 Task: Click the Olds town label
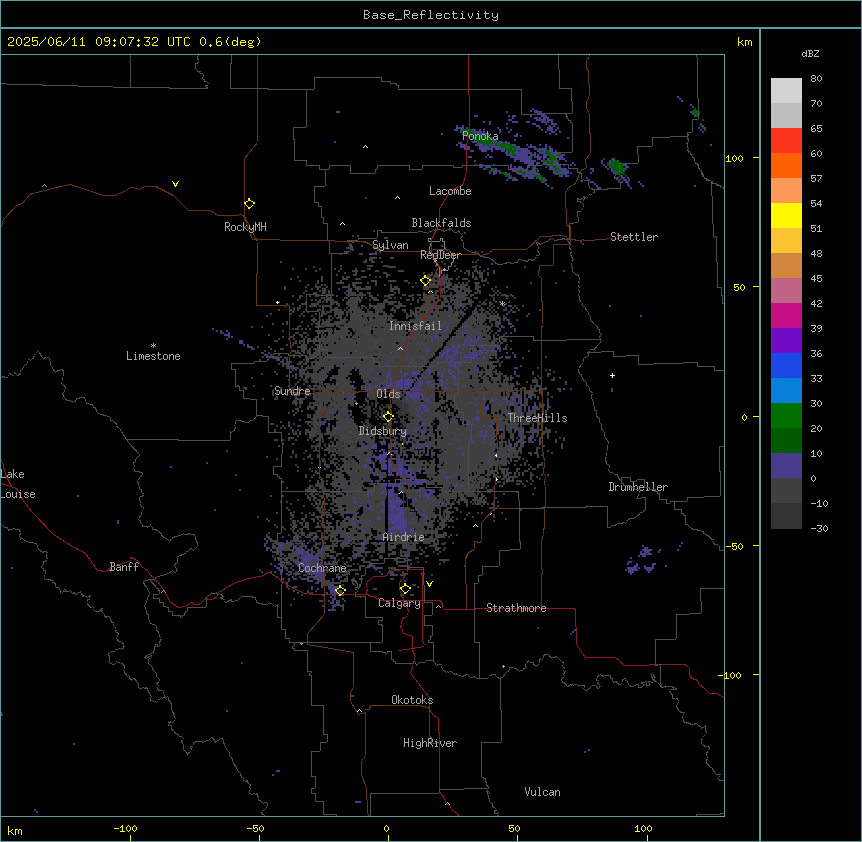(x=388, y=394)
